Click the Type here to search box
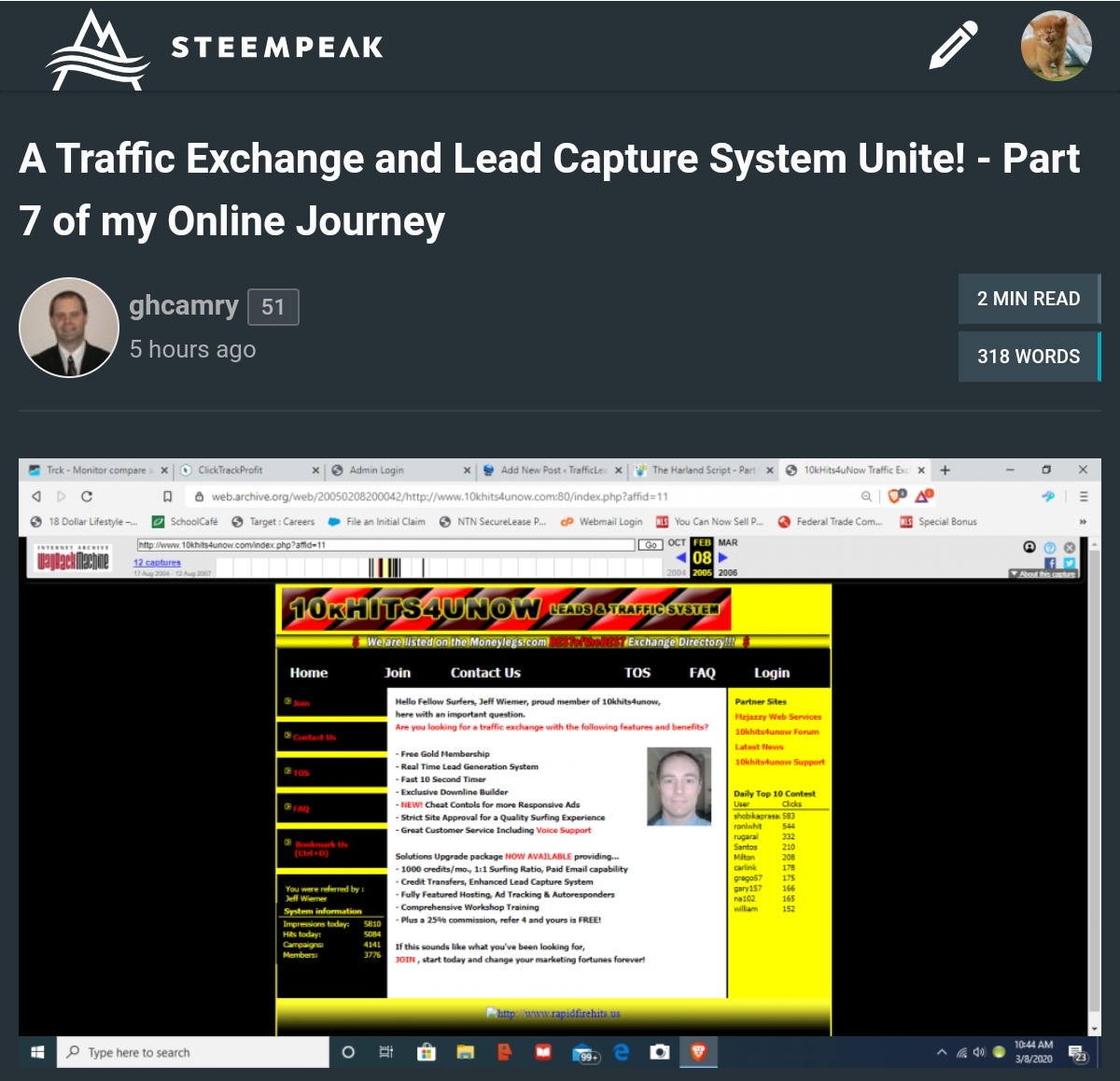Screen dimensions: 1120x1081 (x=193, y=1052)
